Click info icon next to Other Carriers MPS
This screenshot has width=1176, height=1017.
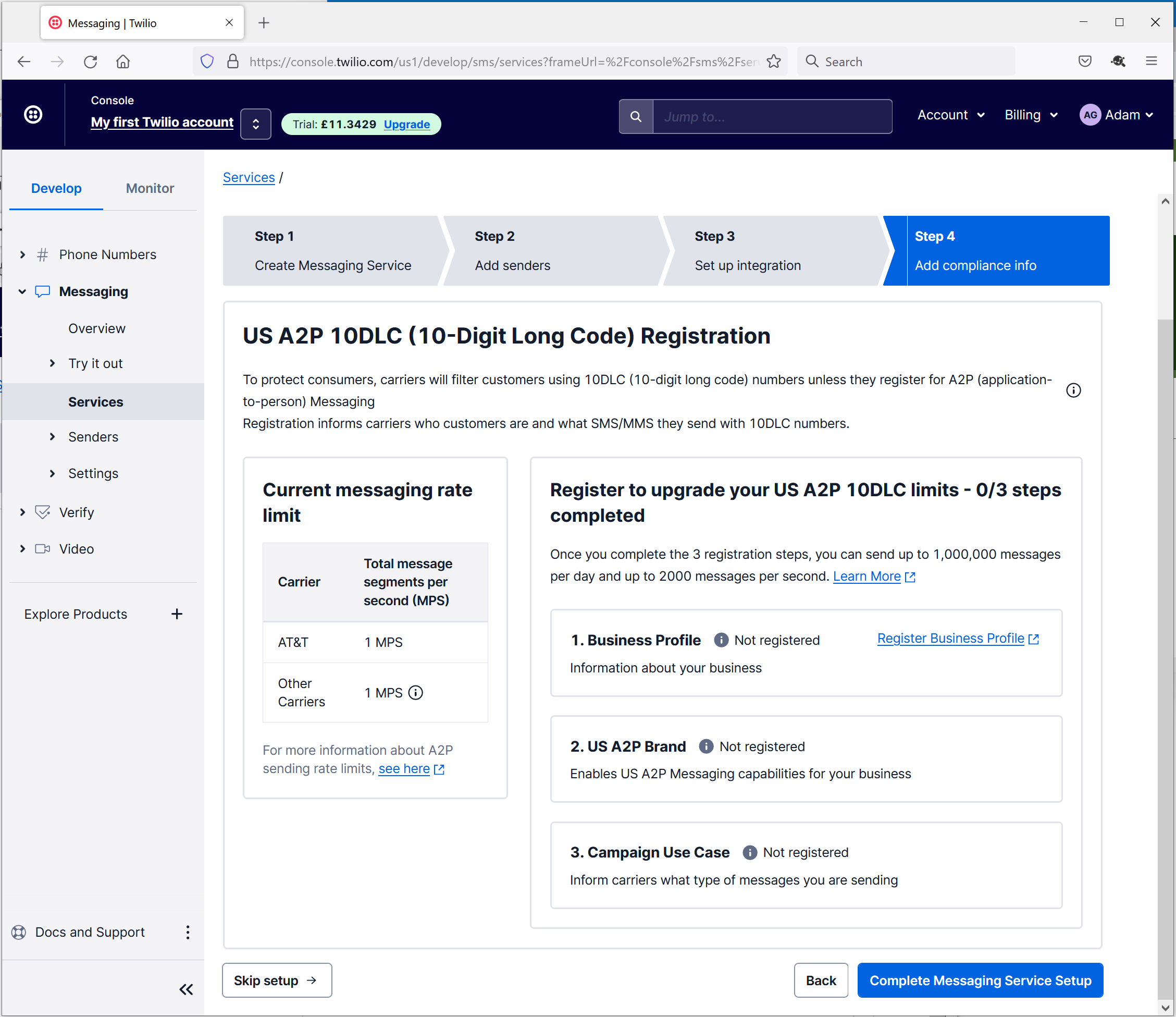(416, 693)
